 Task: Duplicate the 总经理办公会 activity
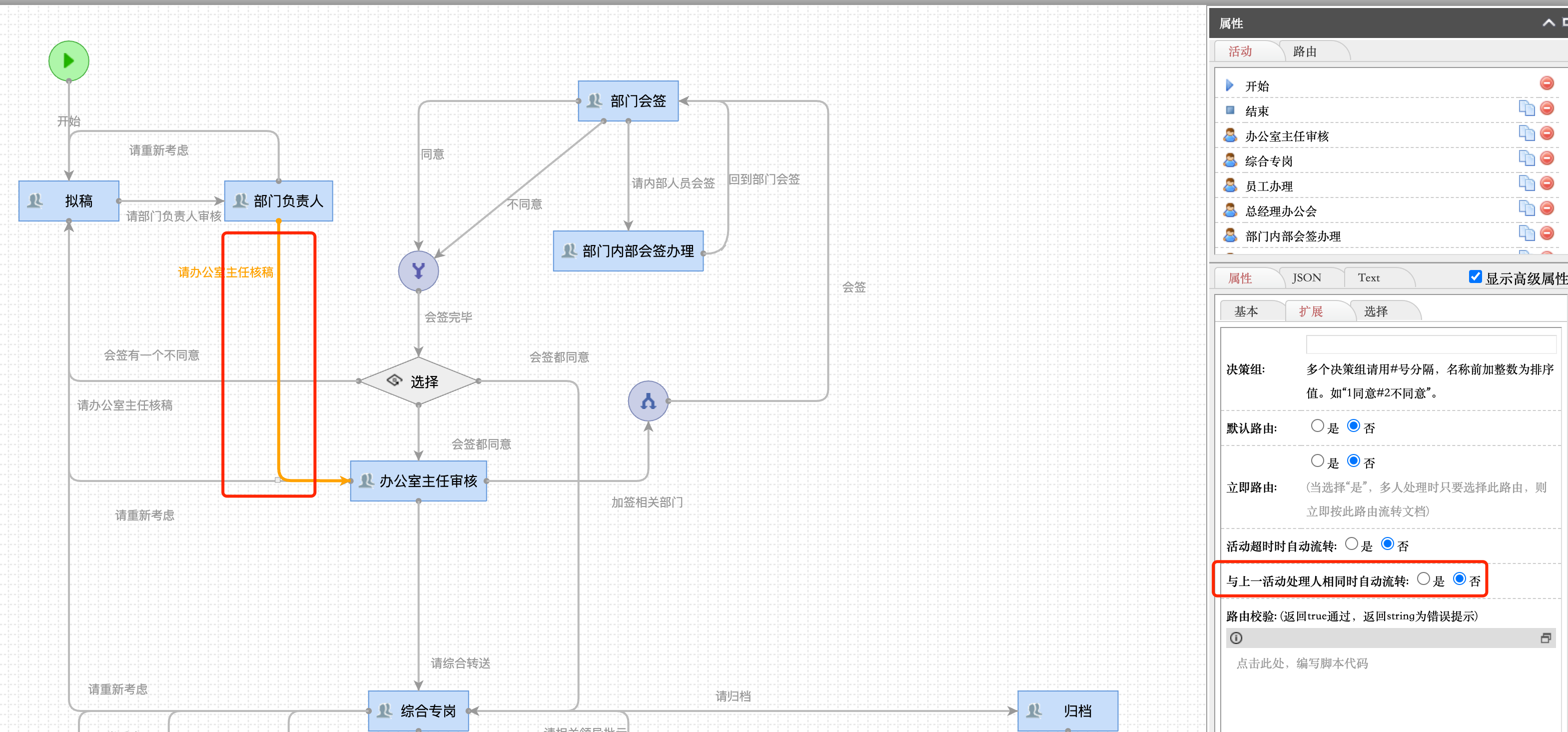tap(1526, 208)
